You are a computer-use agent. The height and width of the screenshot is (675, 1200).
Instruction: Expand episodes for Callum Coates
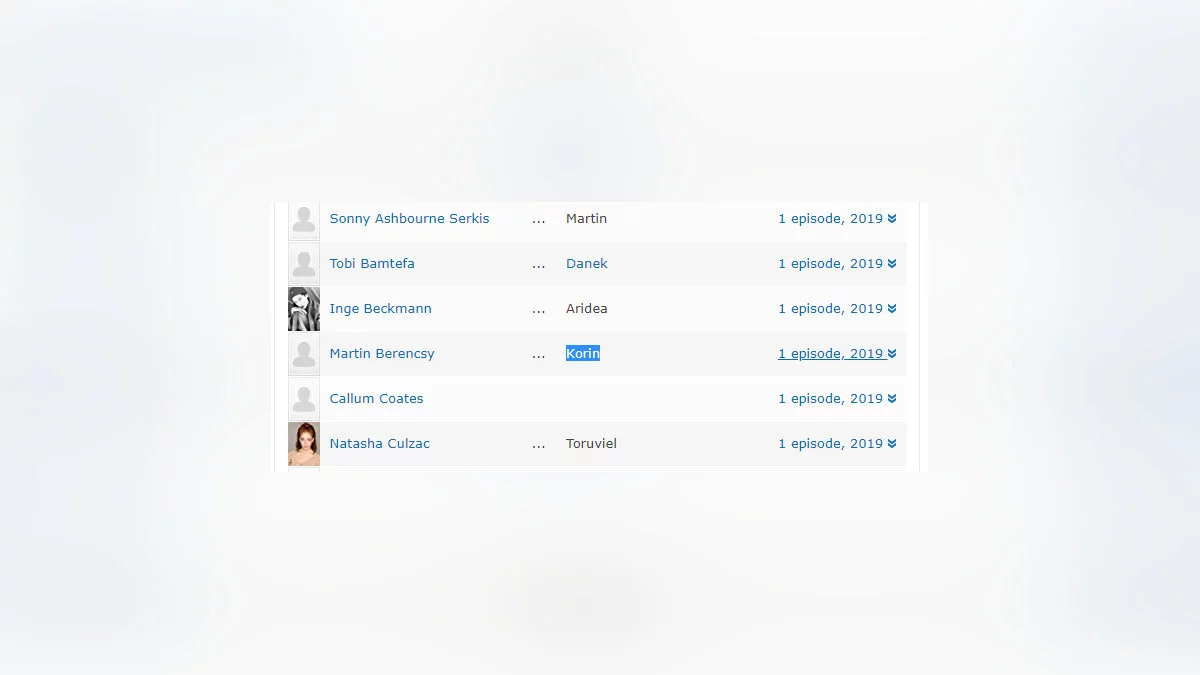[837, 399]
